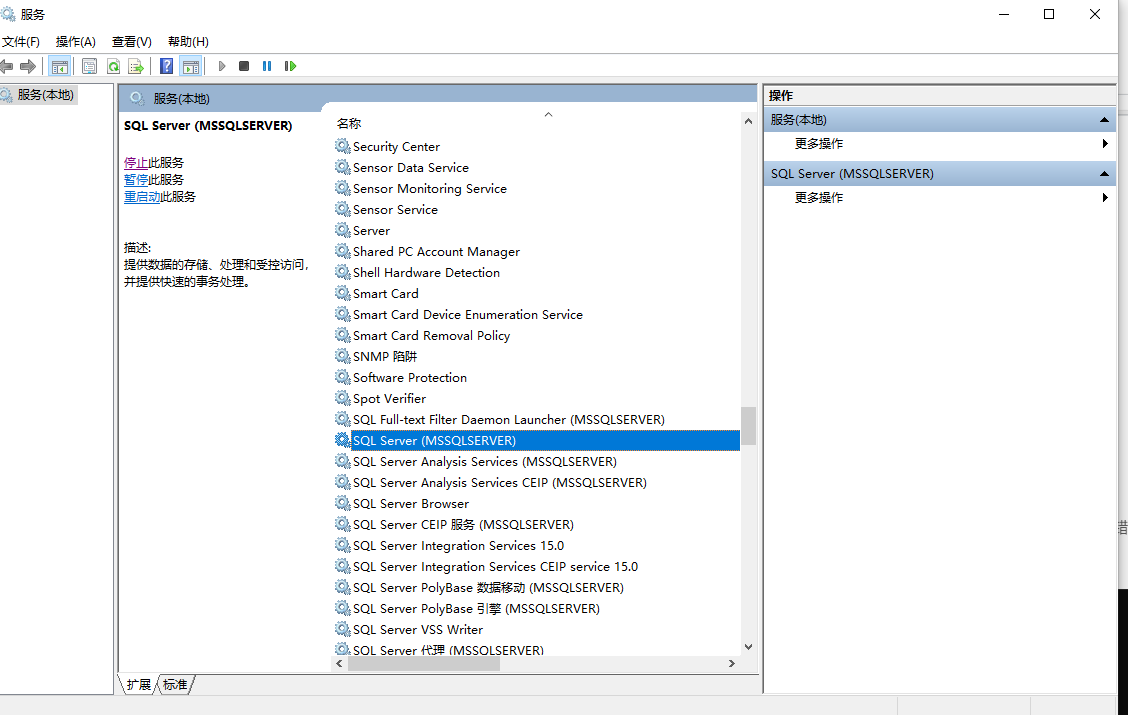Click the horizontal scrollbar thumb
Viewport: 1128px width, 715px height.
[x=424, y=663]
